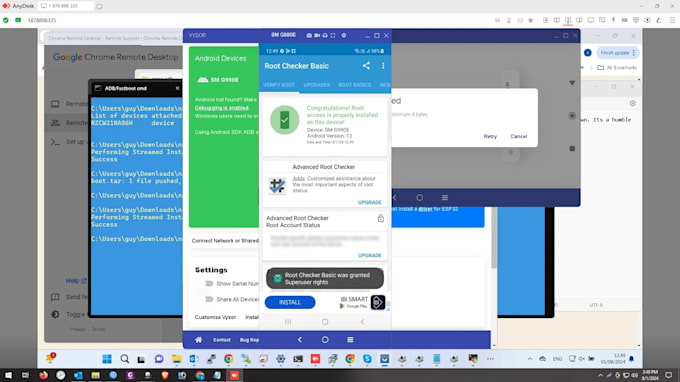This screenshot has height=382, width=680.
Task: Open the three-dot overflow menu in Root Checker
Action: pos(383,66)
